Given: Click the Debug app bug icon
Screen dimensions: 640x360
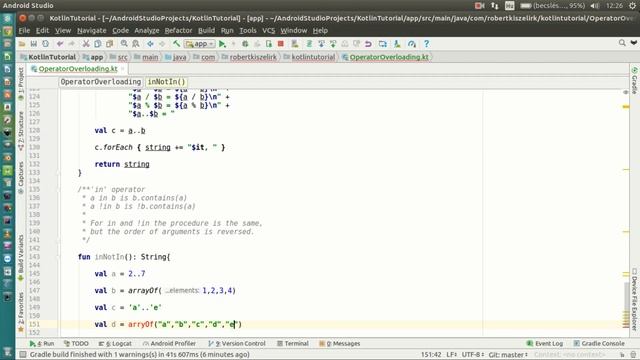Looking at the screenshot, I should 245,44.
